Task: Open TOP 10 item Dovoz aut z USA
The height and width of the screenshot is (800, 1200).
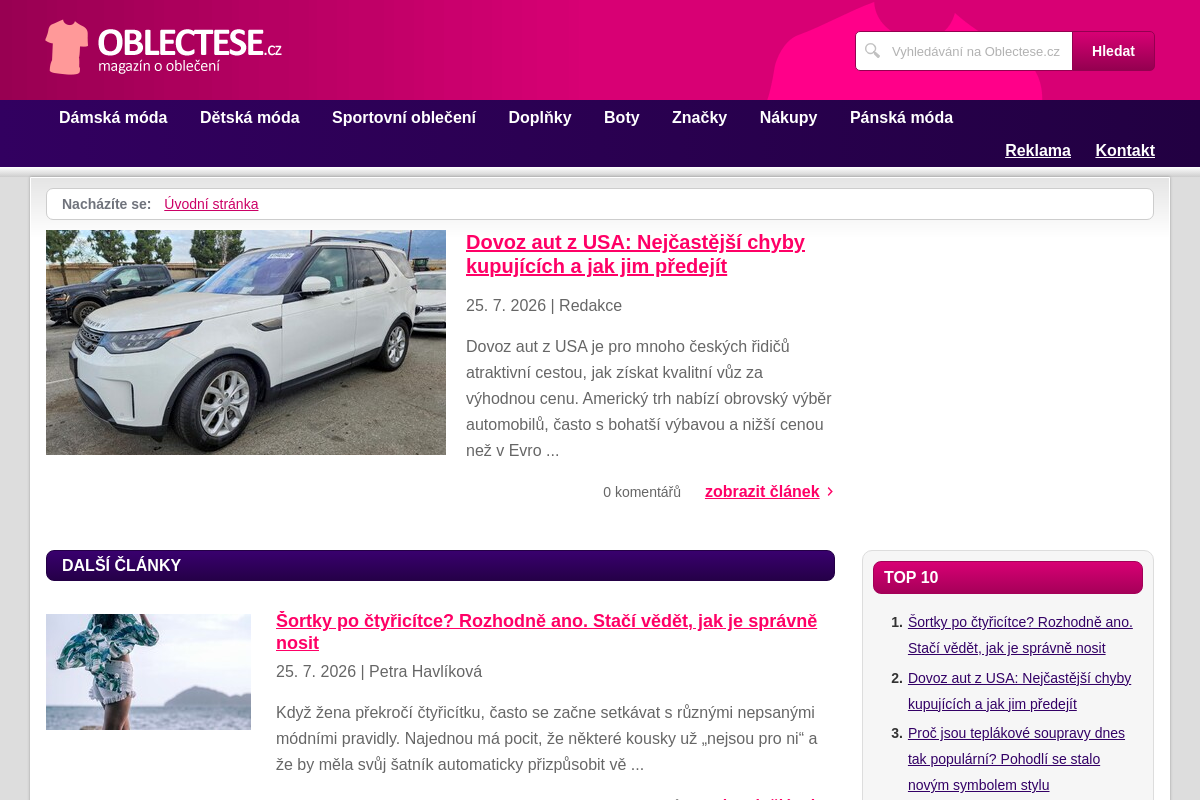Action: [x=1019, y=691]
